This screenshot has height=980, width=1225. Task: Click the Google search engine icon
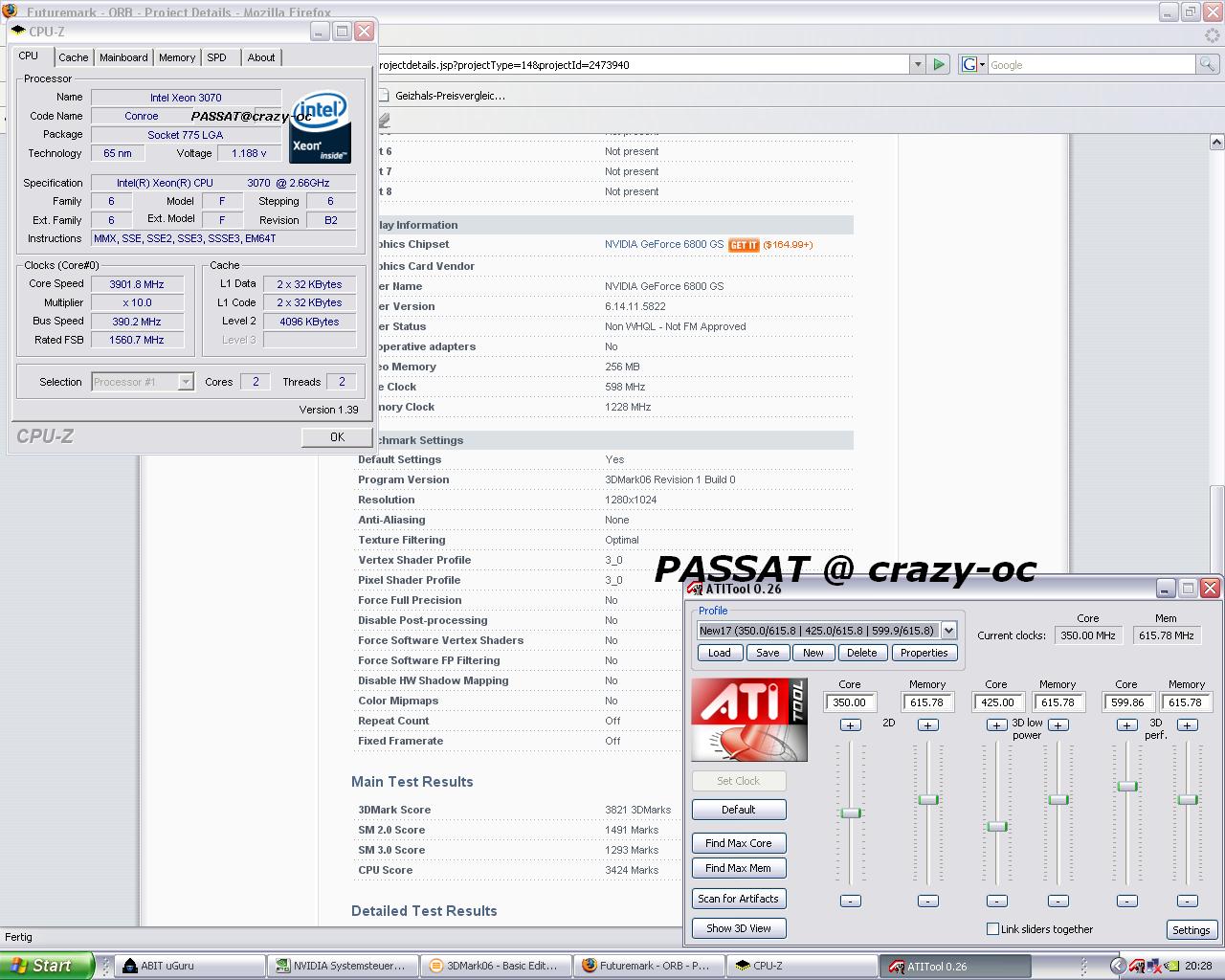pos(969,64)
